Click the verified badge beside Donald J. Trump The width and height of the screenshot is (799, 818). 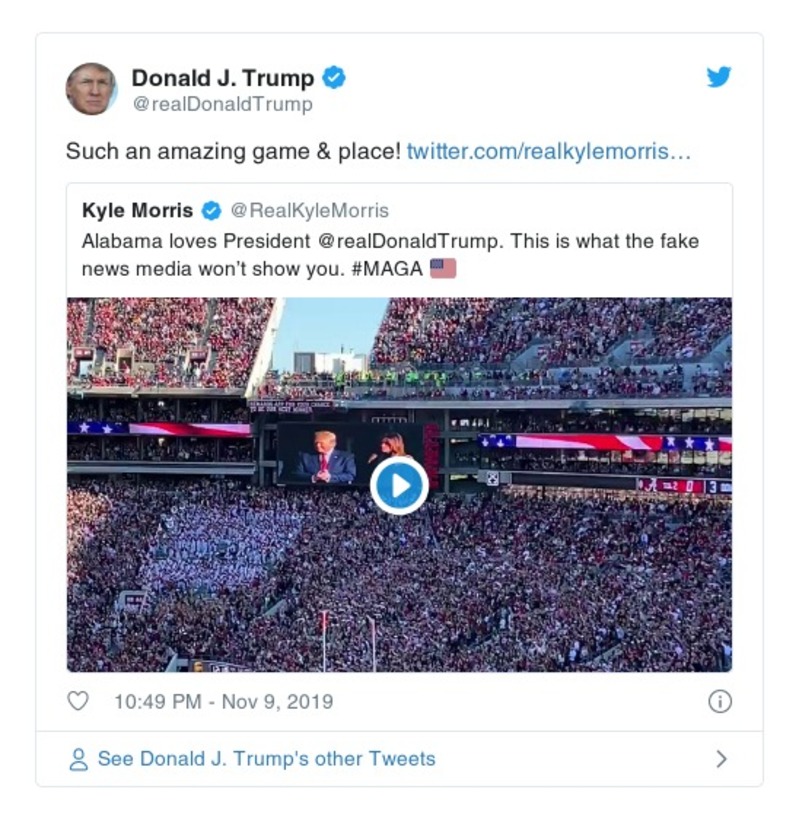pos(336,78)
